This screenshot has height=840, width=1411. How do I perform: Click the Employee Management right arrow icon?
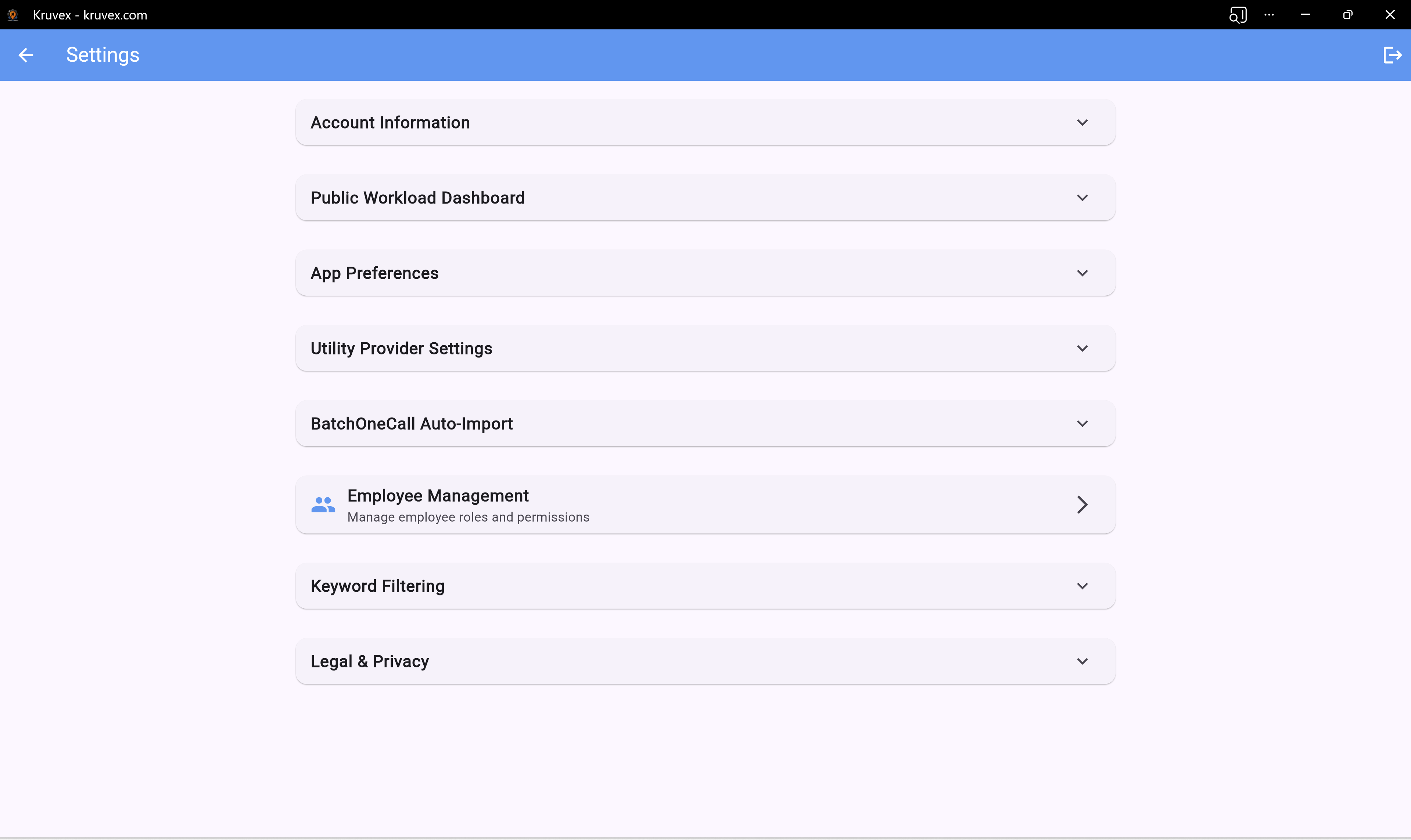coord(1081,504)
